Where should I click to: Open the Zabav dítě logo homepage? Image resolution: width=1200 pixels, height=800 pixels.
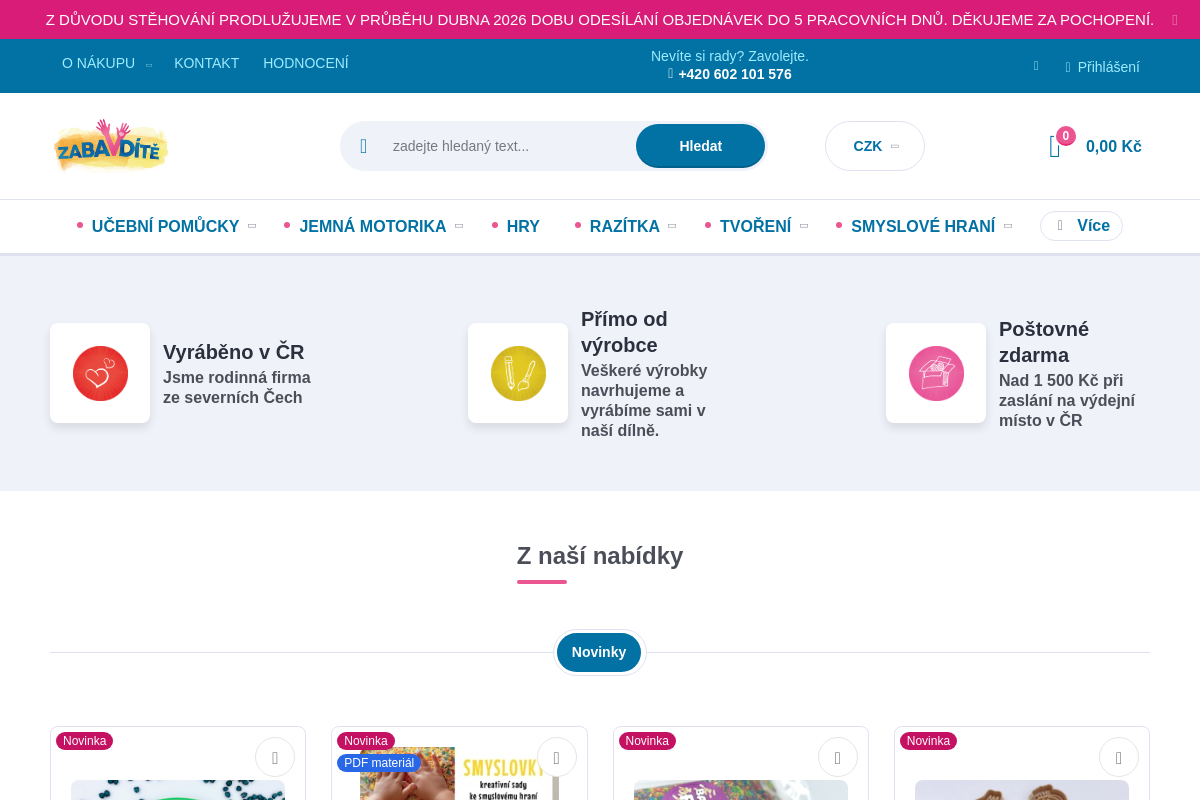(x=111, y=146)
